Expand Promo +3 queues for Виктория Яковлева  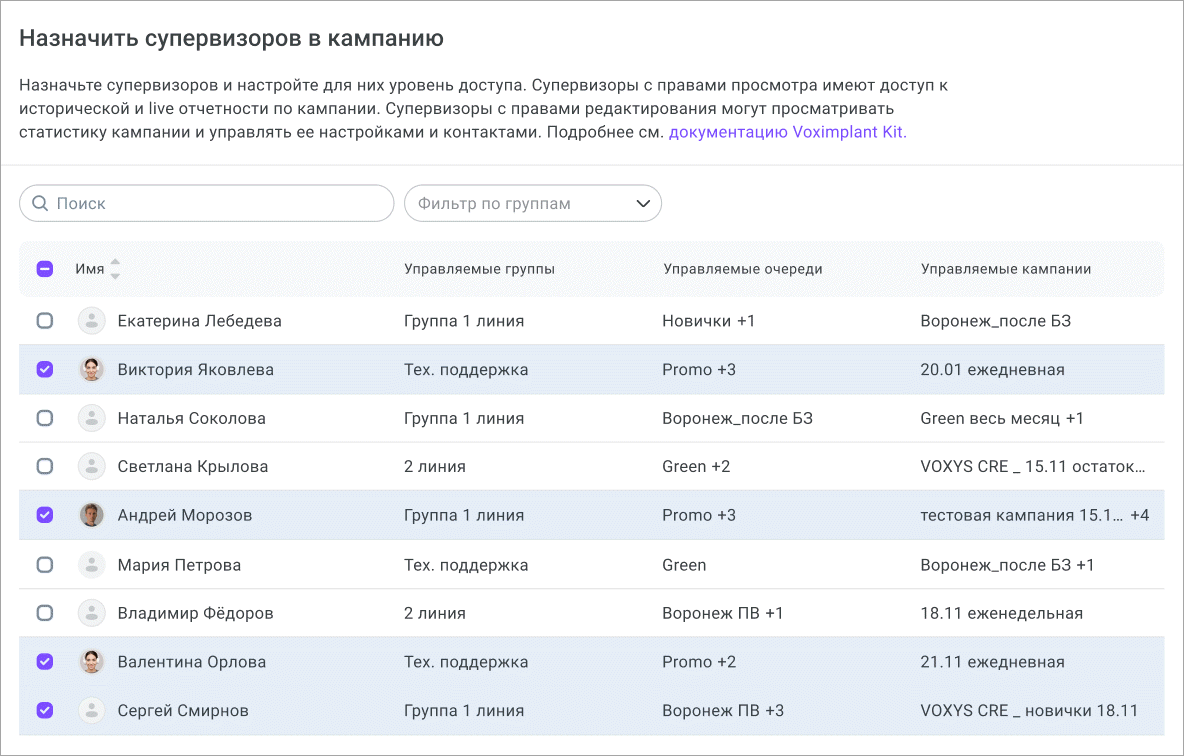(x=699, y=370)
